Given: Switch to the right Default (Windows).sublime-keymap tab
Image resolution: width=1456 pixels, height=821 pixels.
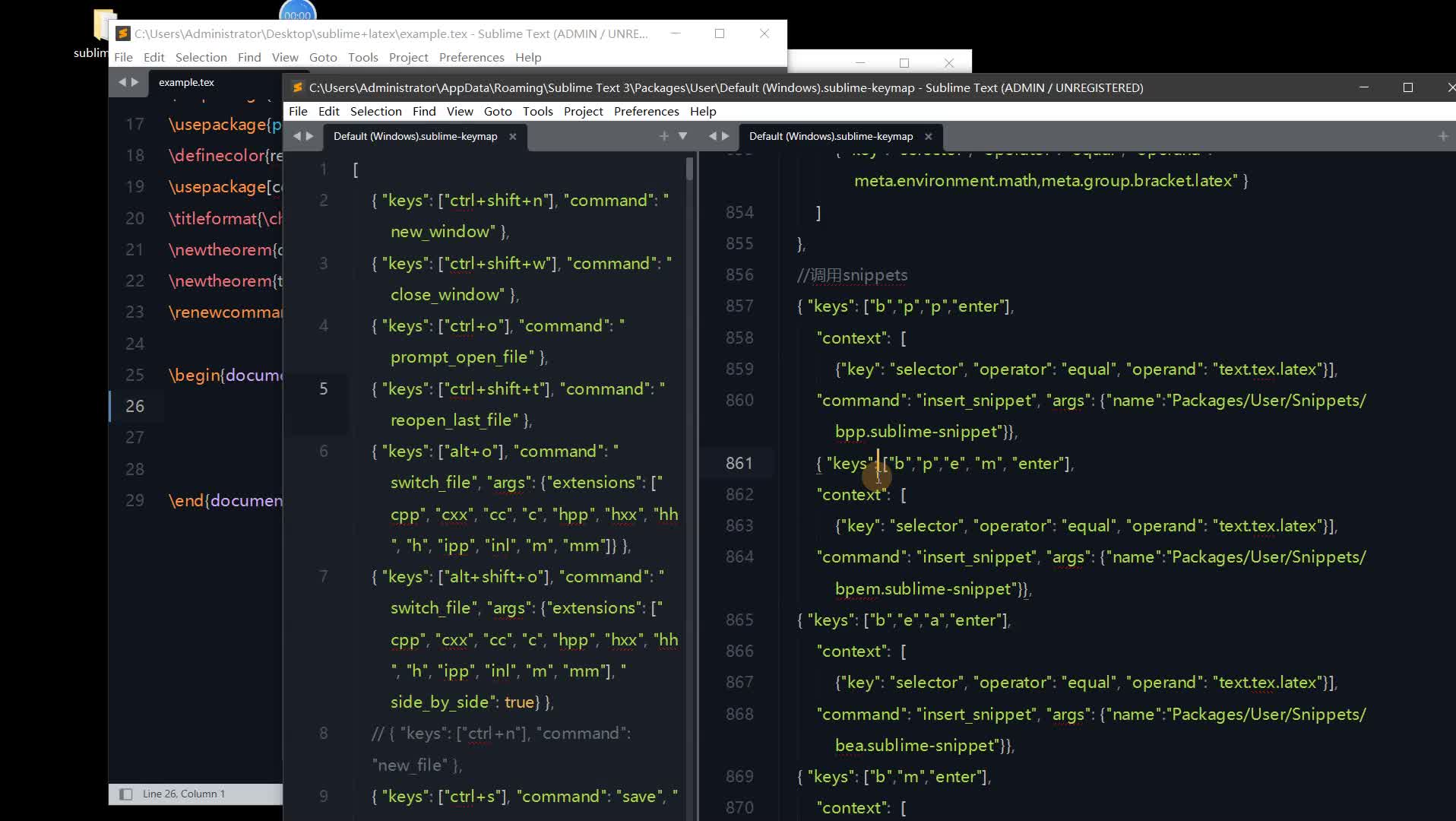Looking at the screenshot, I should [x=830, y=136].
